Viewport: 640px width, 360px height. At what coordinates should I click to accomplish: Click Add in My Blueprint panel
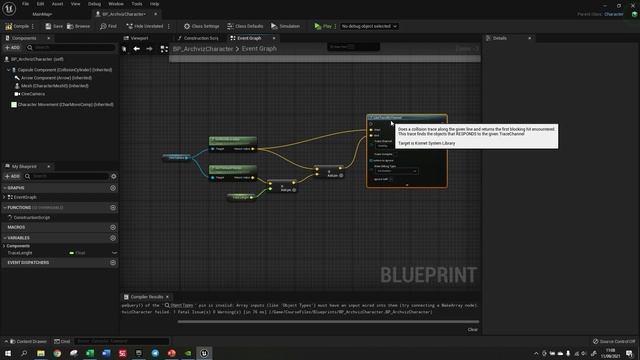coord(12,176)
